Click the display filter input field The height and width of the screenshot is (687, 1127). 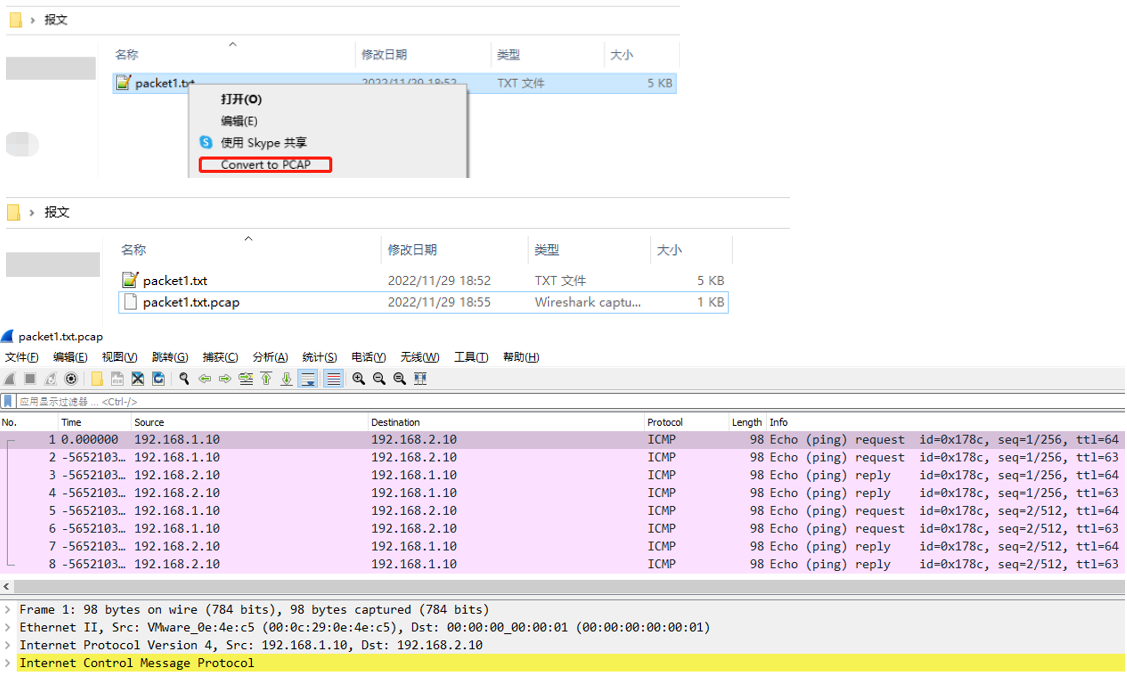(x=500, y=401)
